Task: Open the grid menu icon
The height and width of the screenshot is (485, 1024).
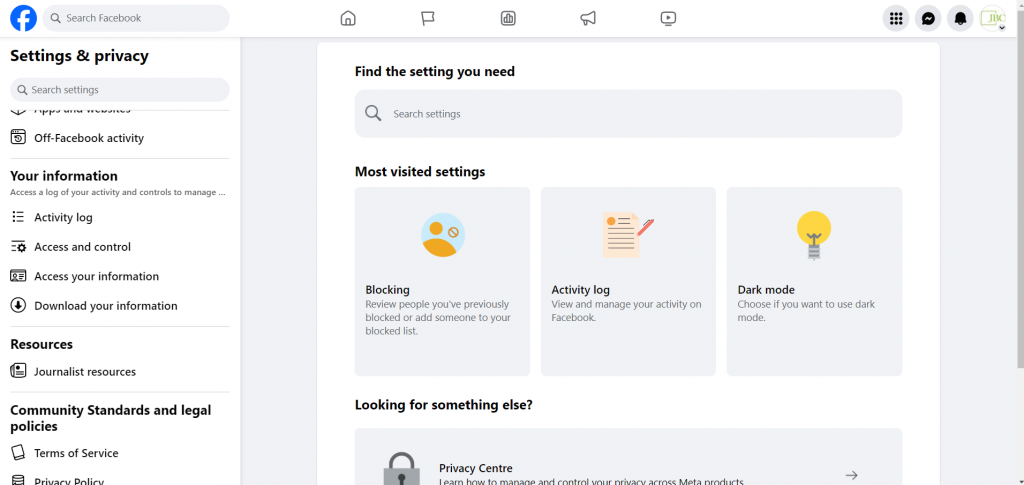Action: (896, 18)
